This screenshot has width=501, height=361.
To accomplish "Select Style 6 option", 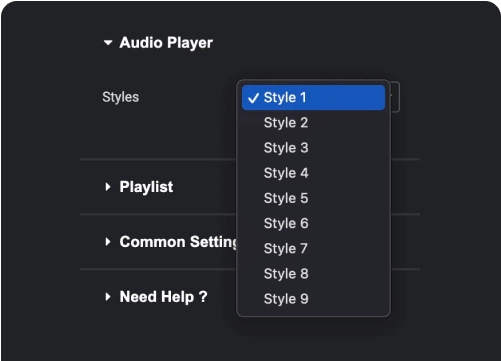I will [x=313, y=223].
